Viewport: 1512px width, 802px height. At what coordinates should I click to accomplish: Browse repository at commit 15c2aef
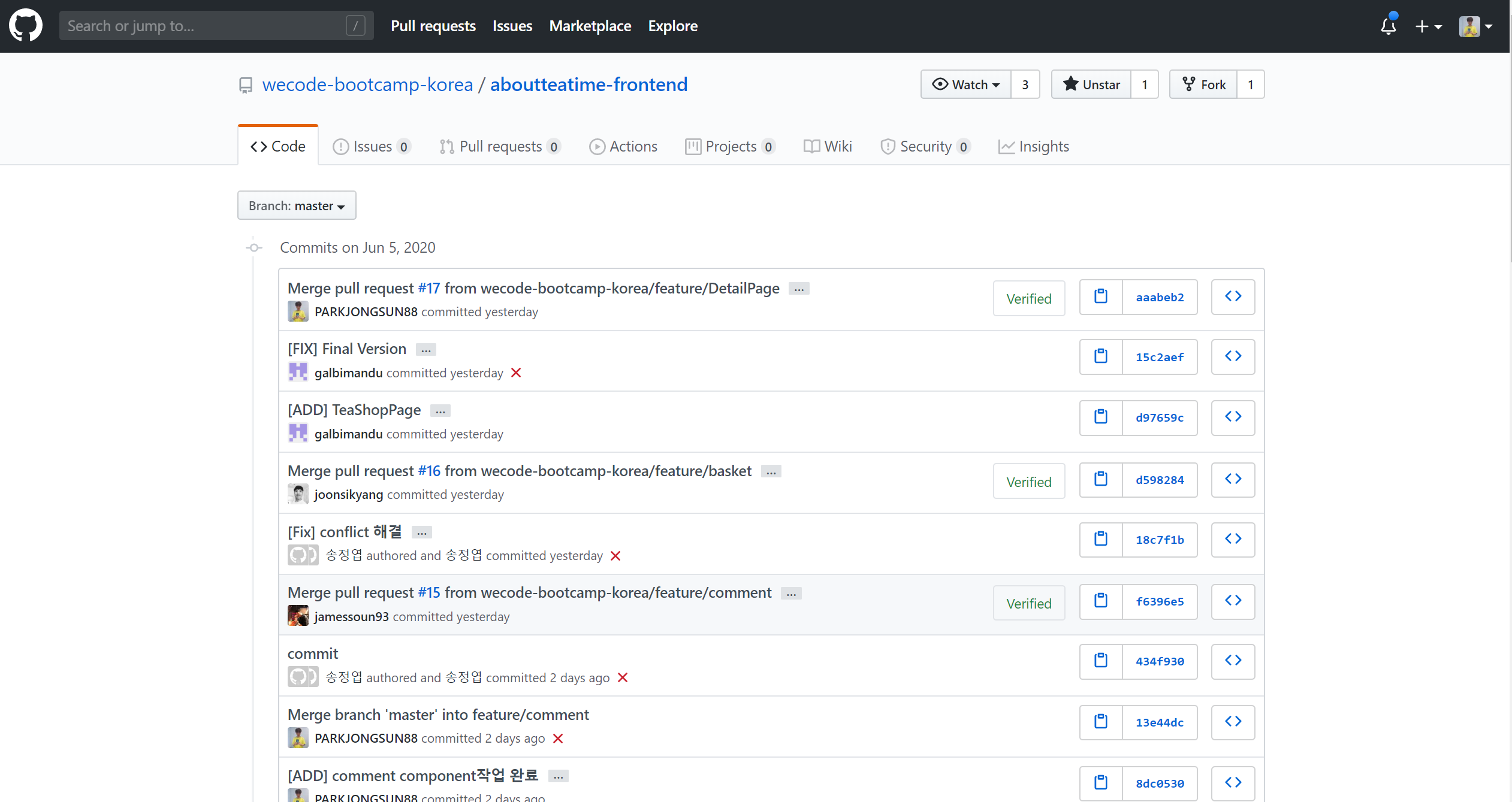coord(1233,357)
